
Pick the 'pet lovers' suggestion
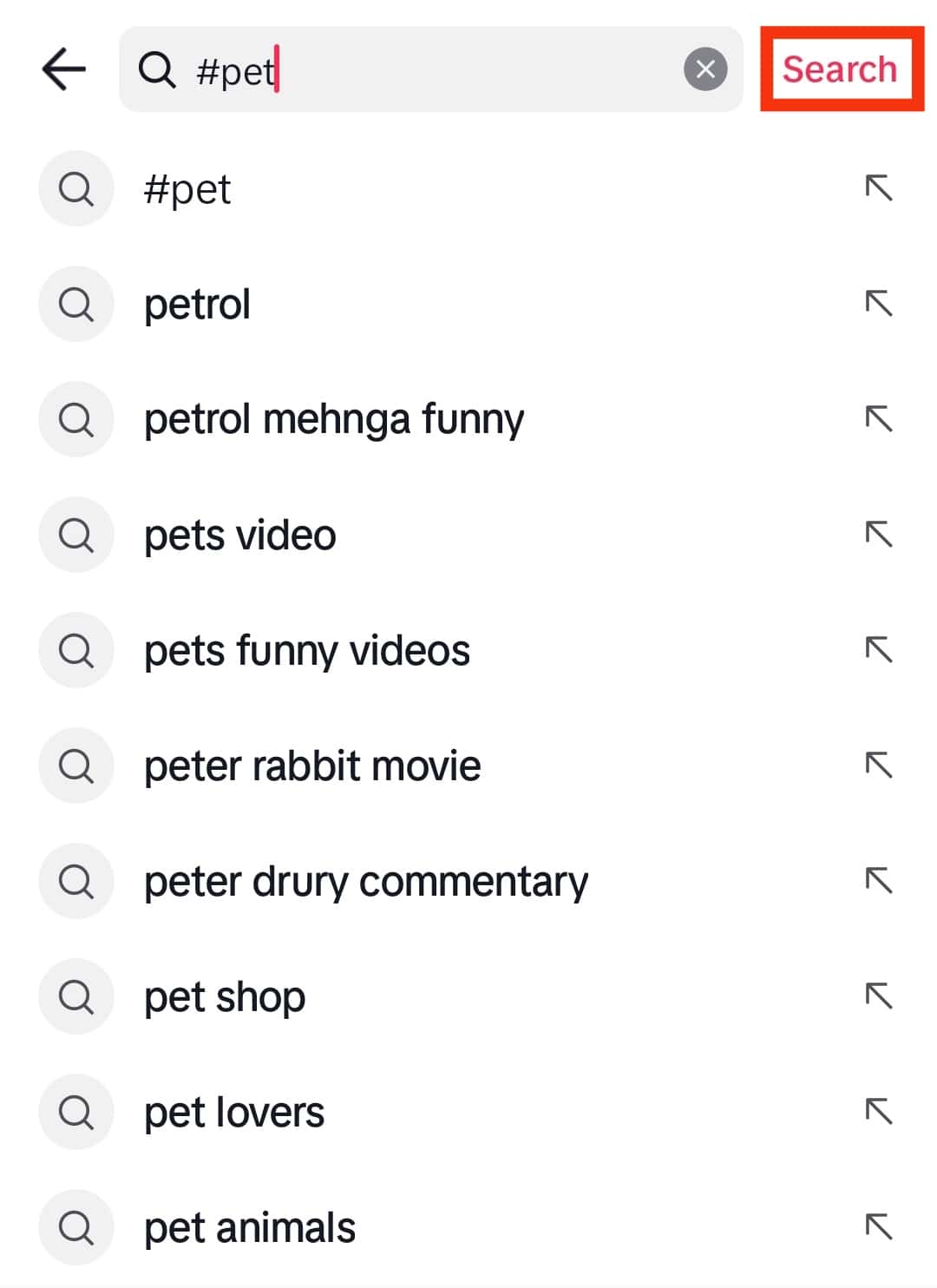point(233,1113)
